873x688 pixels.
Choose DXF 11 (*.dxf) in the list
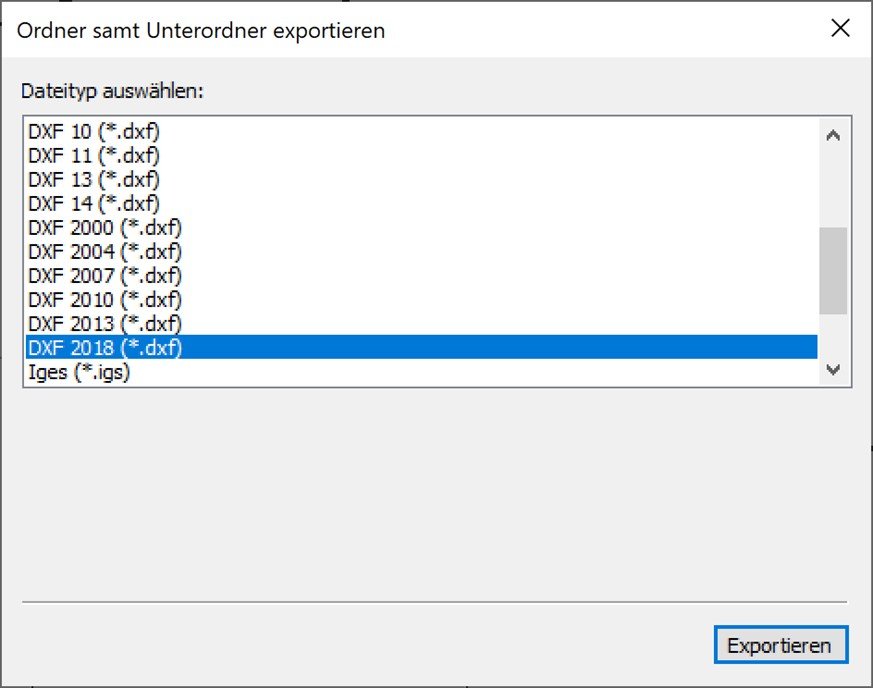(94, 156)
